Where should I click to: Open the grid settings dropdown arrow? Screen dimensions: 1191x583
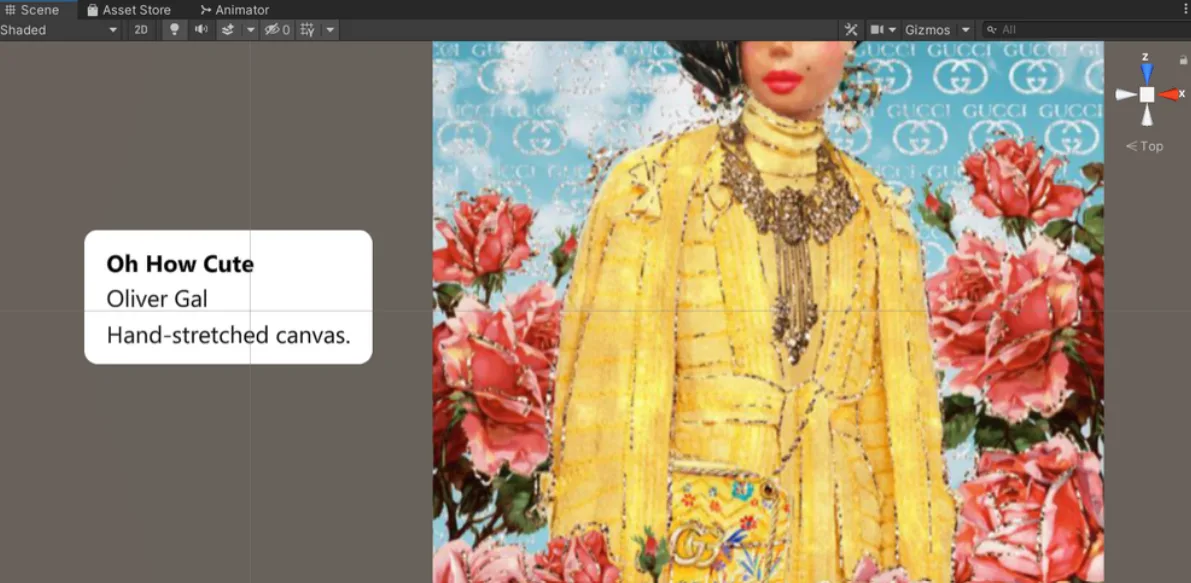pyautogui.click(x=330, y=30)
